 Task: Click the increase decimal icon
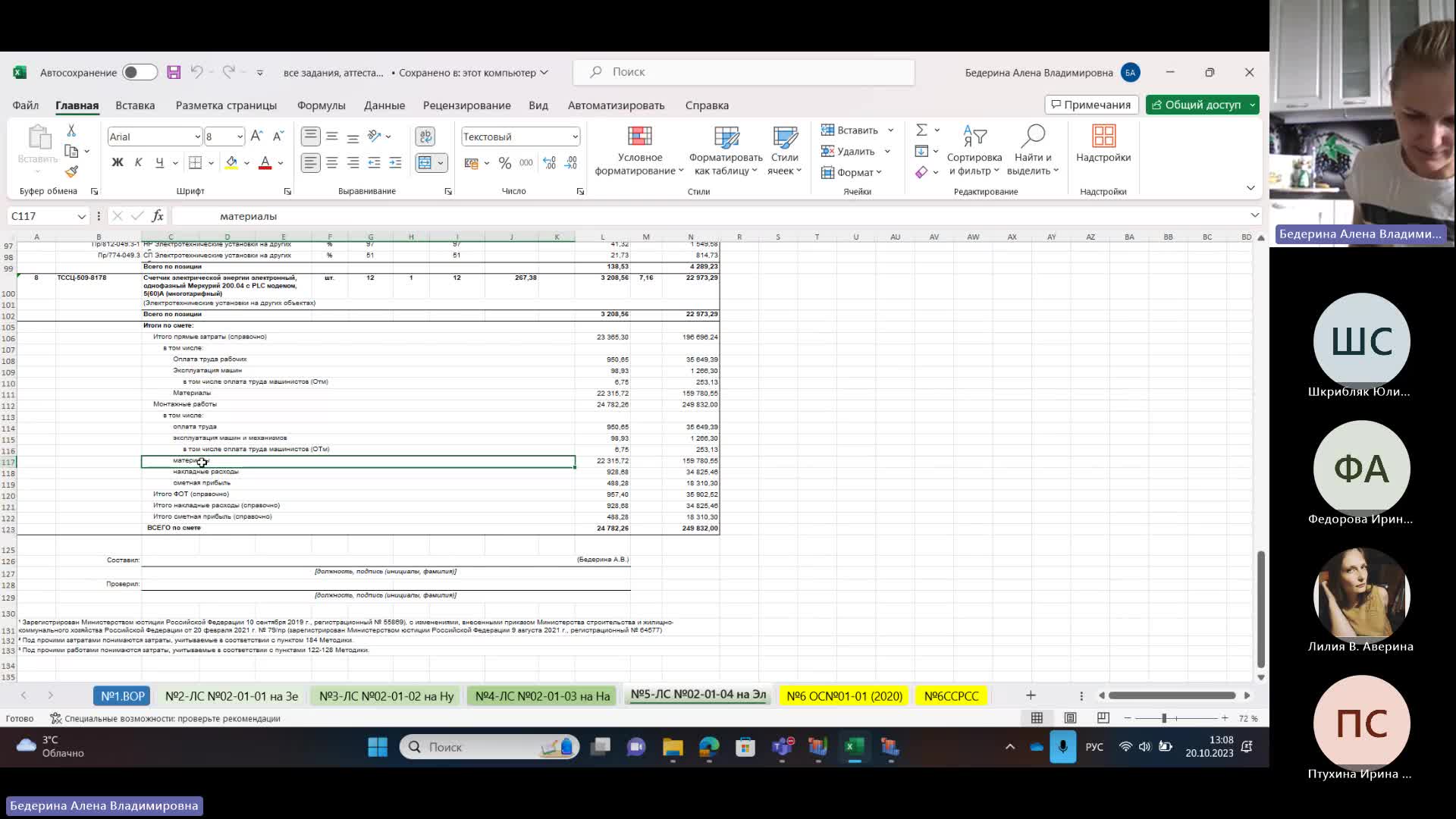pyautogui.click(x=550, y=163)
